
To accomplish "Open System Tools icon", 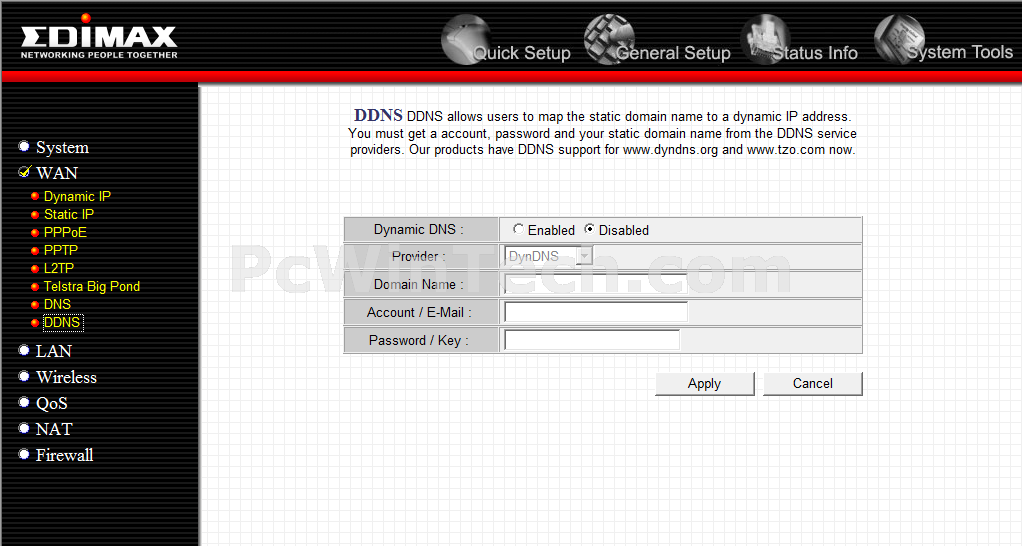I will [899, 39].
